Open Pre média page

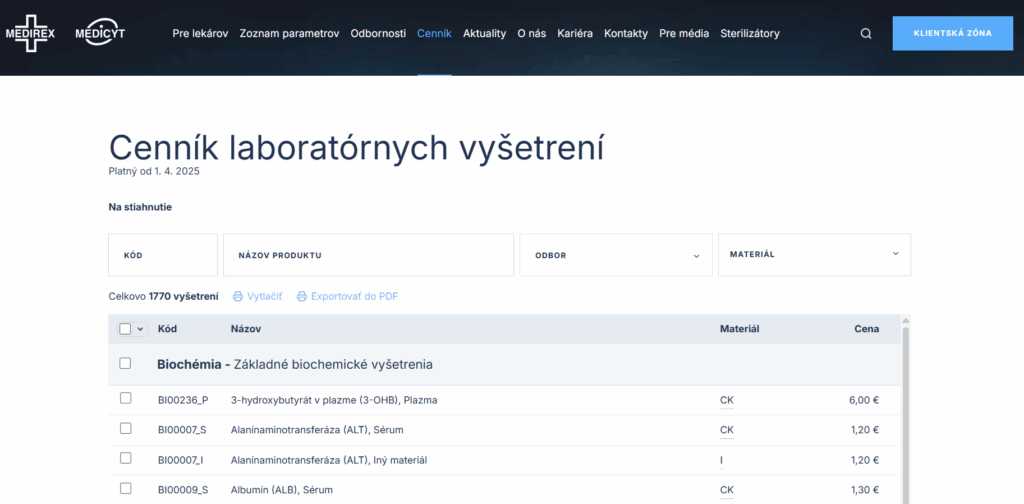point(684,33)
